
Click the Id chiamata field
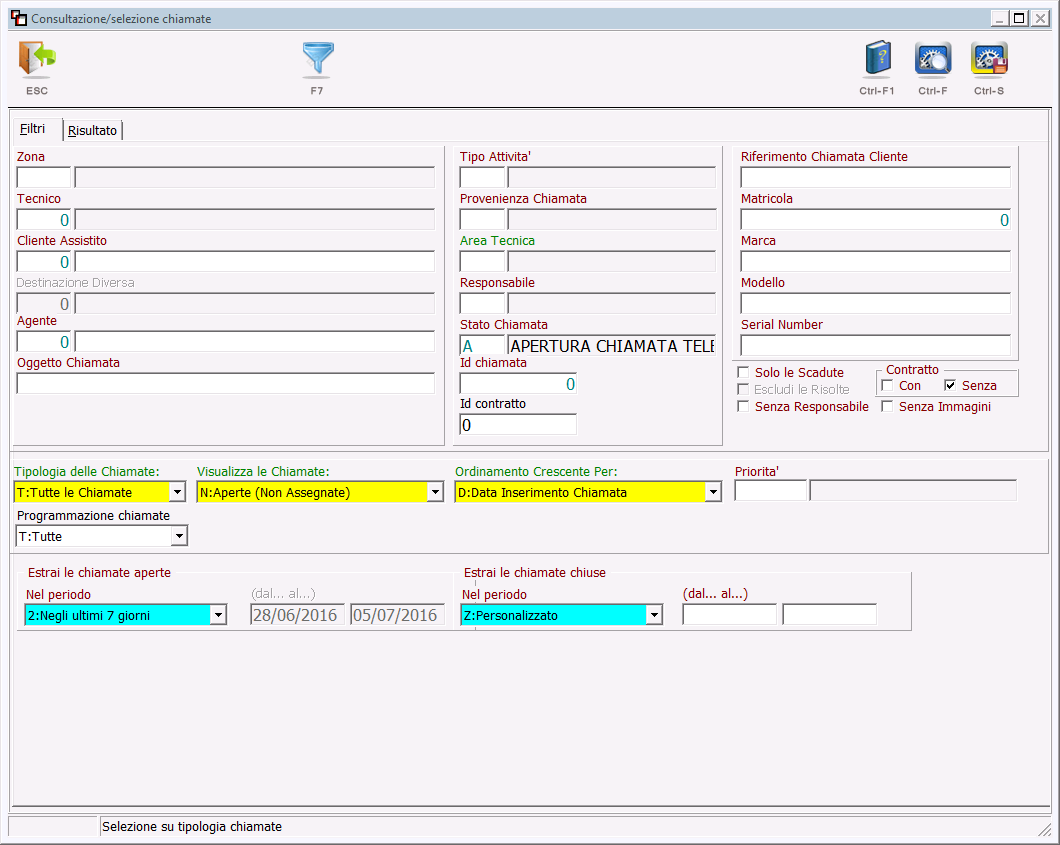518,383
